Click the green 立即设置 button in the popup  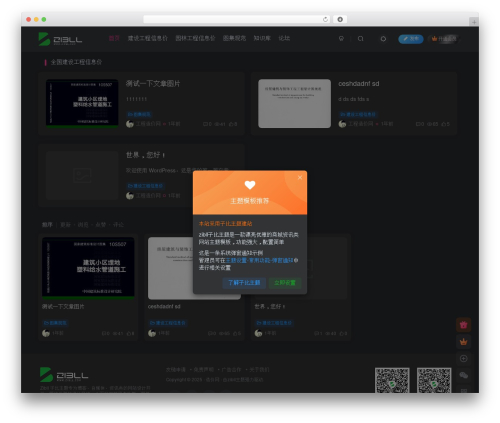tap(285, 283)
